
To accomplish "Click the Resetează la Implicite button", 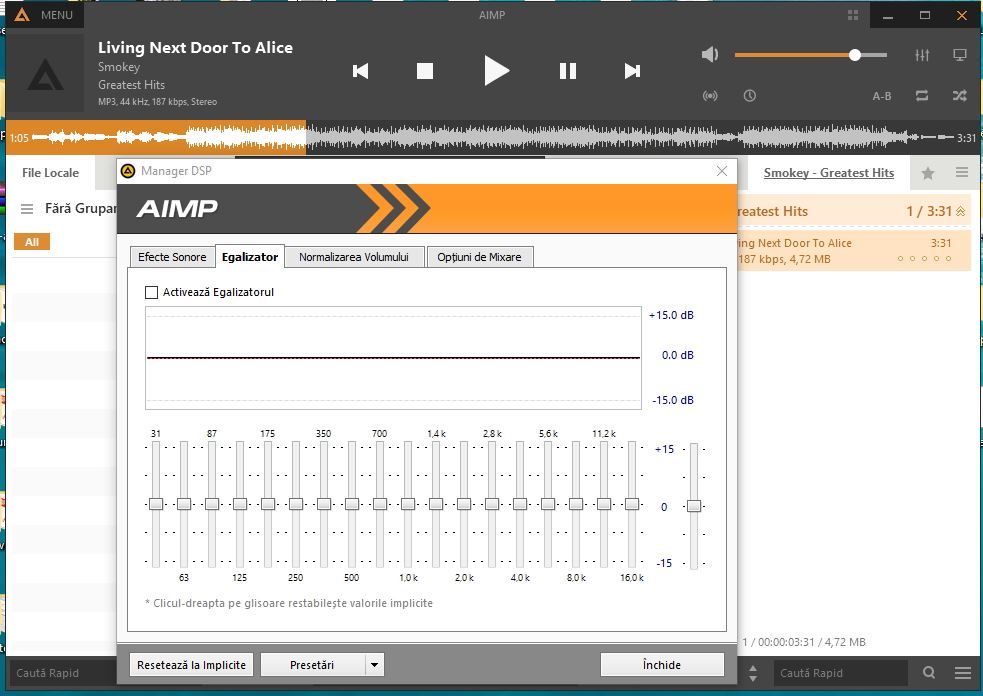I will 191,665.
